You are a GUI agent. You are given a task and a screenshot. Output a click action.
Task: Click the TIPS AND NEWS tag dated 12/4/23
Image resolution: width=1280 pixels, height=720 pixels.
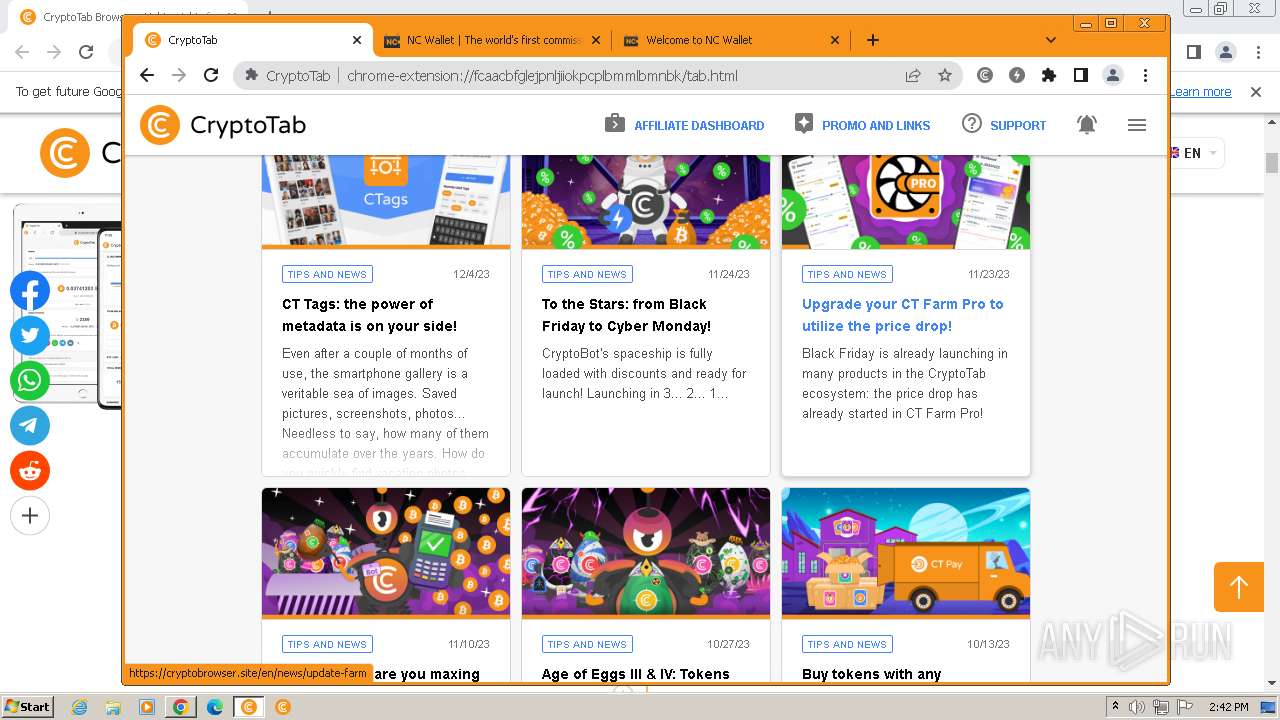click(327, 274)
